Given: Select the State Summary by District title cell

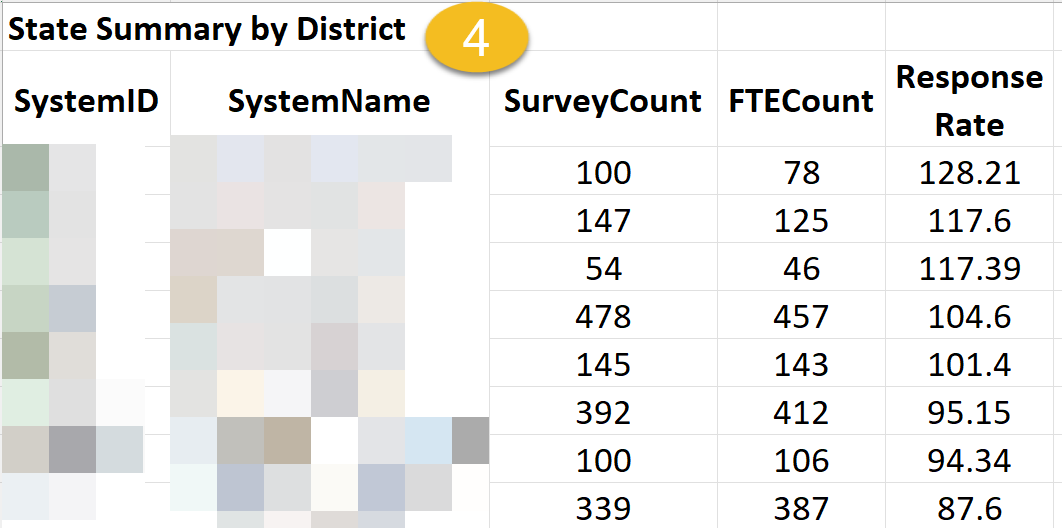Looking at the screenshot, I should click(x=207, y=29).
